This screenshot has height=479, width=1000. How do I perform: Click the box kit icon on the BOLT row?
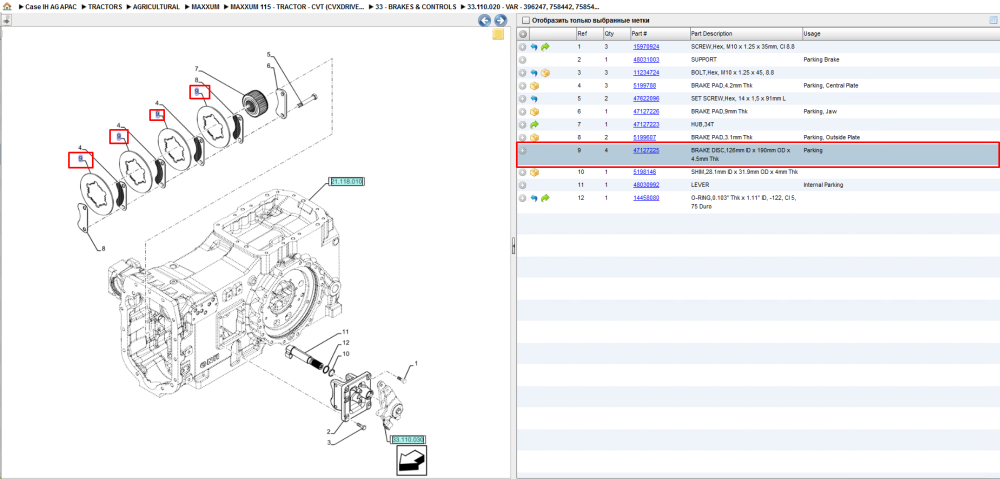tap(545, 73)
